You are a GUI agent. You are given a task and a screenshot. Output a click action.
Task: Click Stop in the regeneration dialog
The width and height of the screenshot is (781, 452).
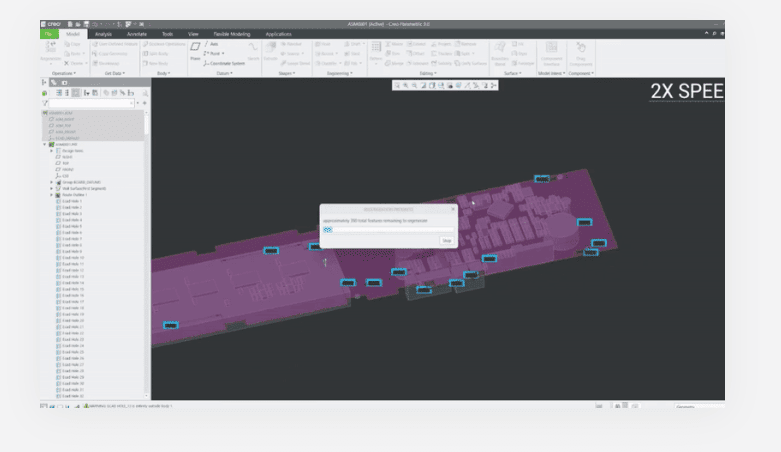pyautogui.click(x=447, y=241)
